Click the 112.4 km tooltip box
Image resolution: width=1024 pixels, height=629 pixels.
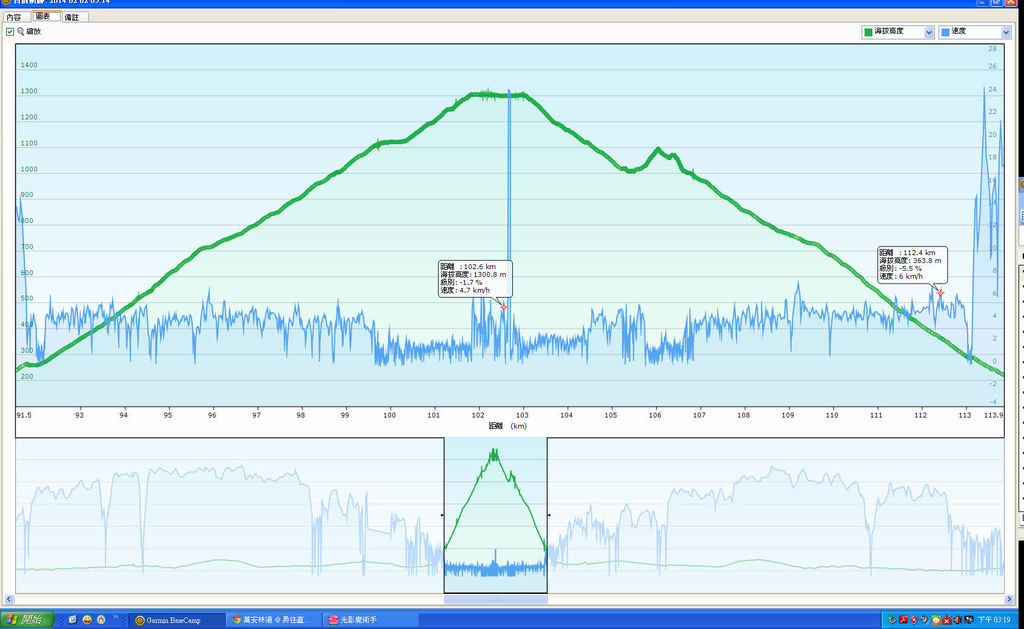[912, 265]
